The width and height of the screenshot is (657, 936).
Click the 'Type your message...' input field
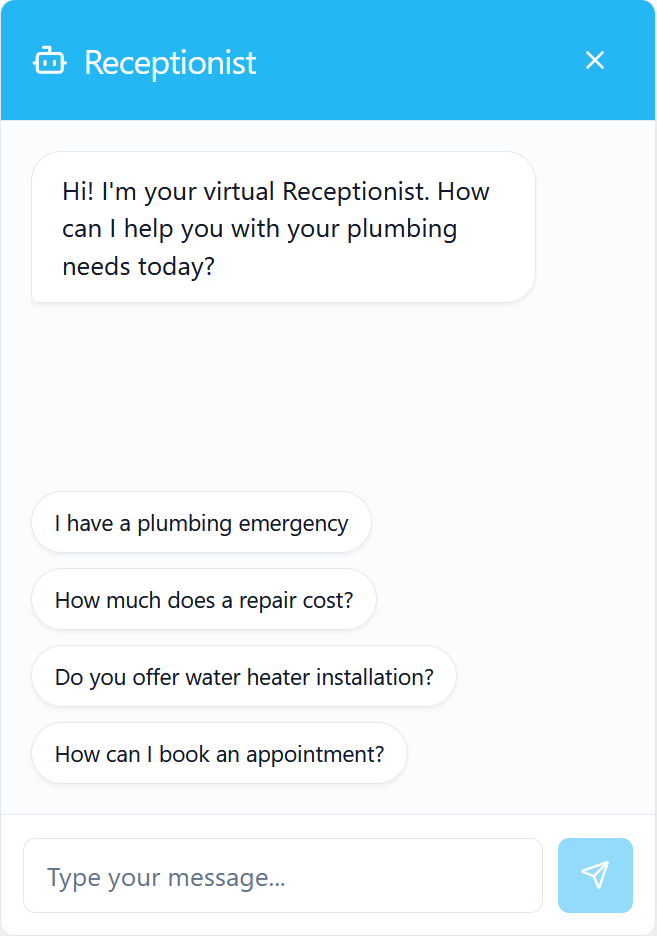click(283, 875)
